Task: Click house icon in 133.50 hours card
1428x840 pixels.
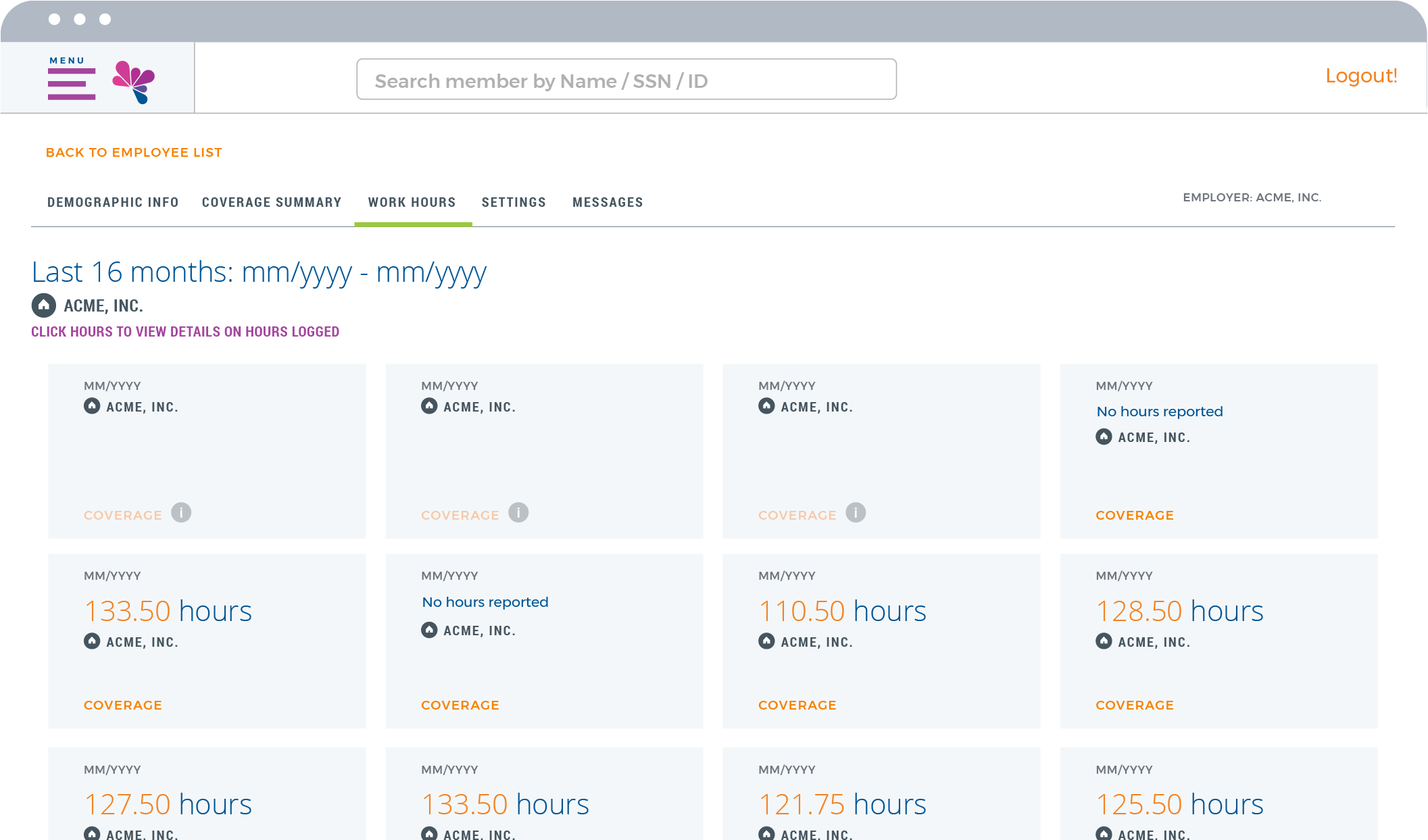Action: (92, 641)
